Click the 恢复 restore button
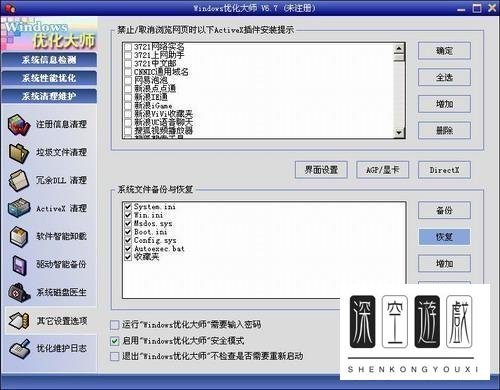This screenshot has height=390, width=500. (444, 237)
